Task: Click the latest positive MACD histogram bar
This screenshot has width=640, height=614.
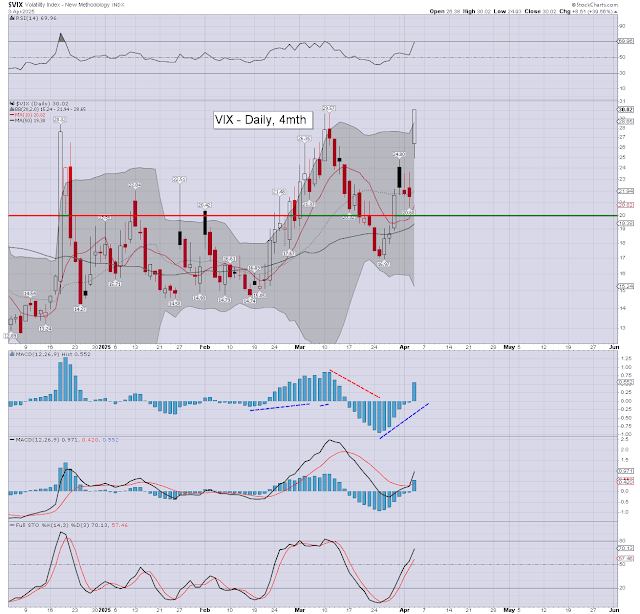Action: click(x=414, y=392)
